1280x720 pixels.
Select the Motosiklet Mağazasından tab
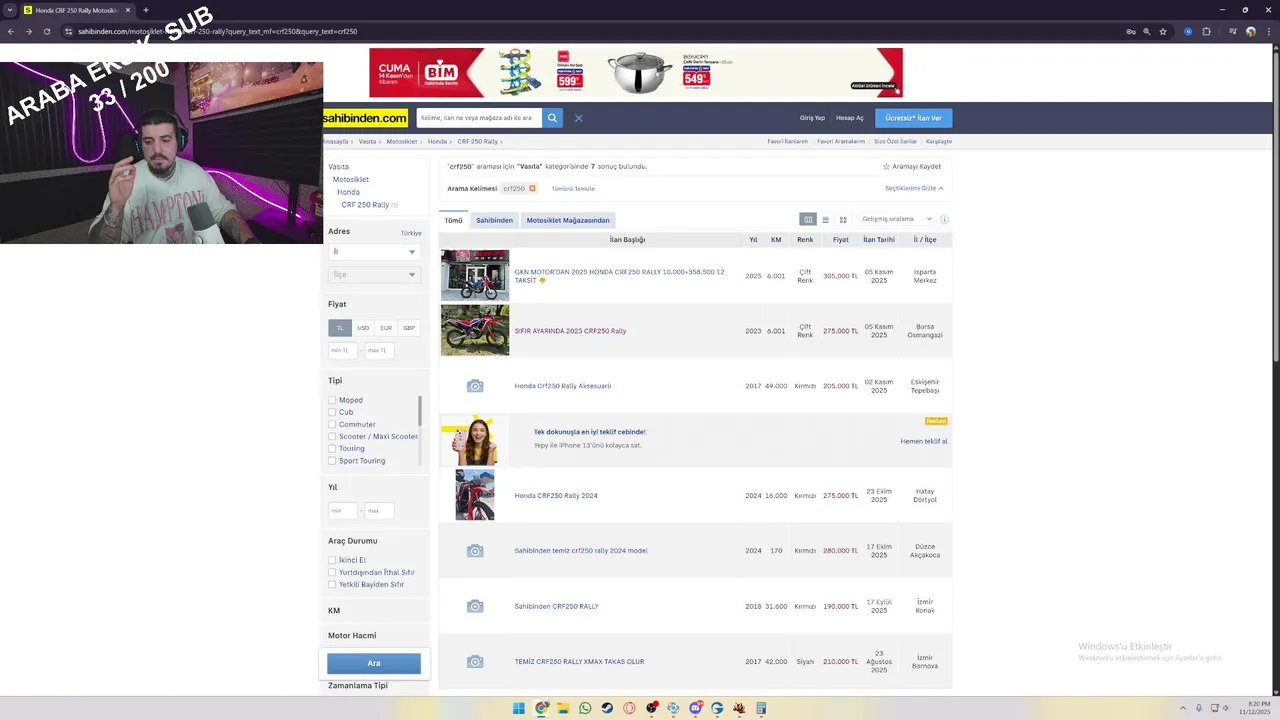pos(568,220)
